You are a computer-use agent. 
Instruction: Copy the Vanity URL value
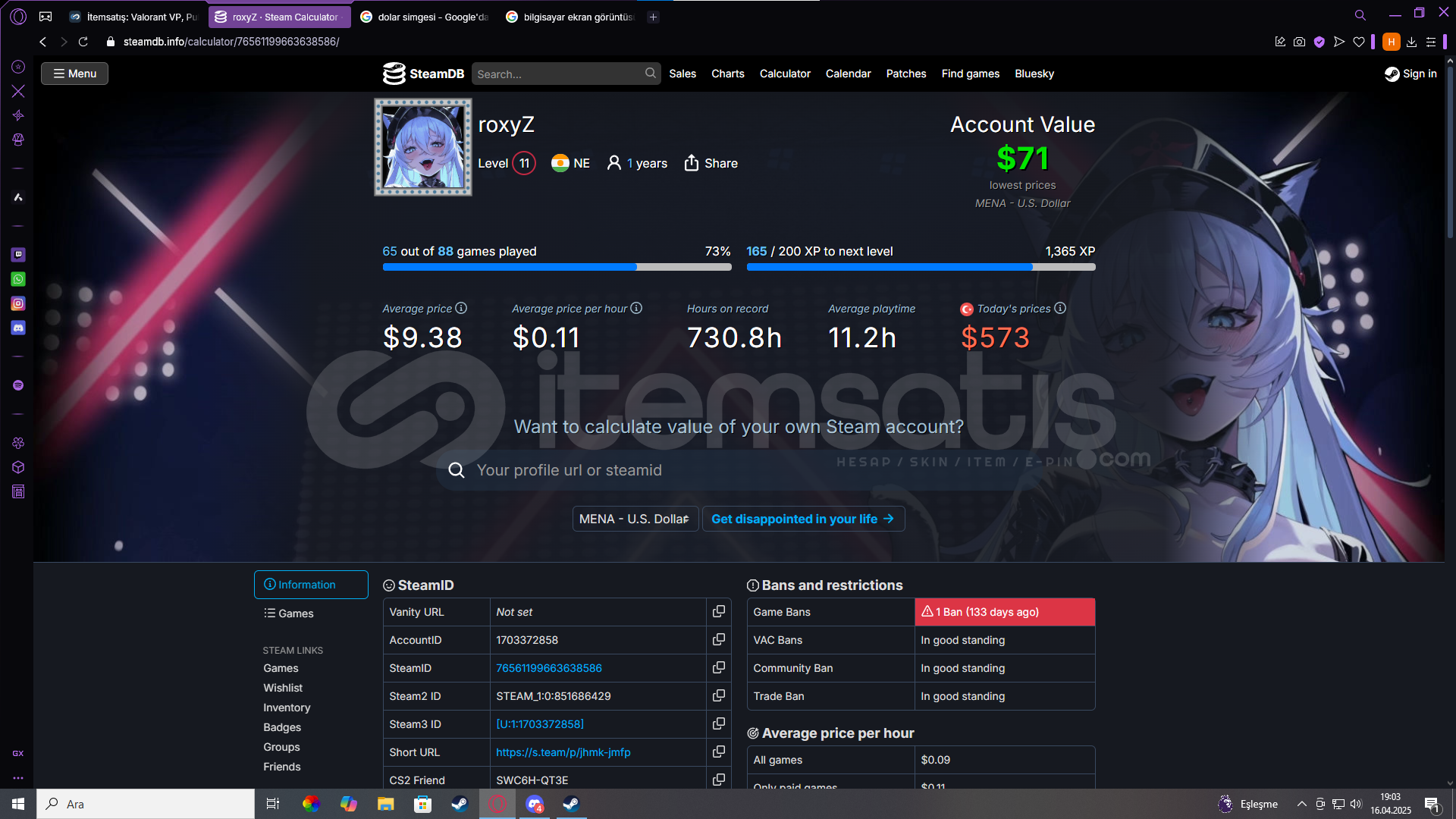click(x=719, y=611)
